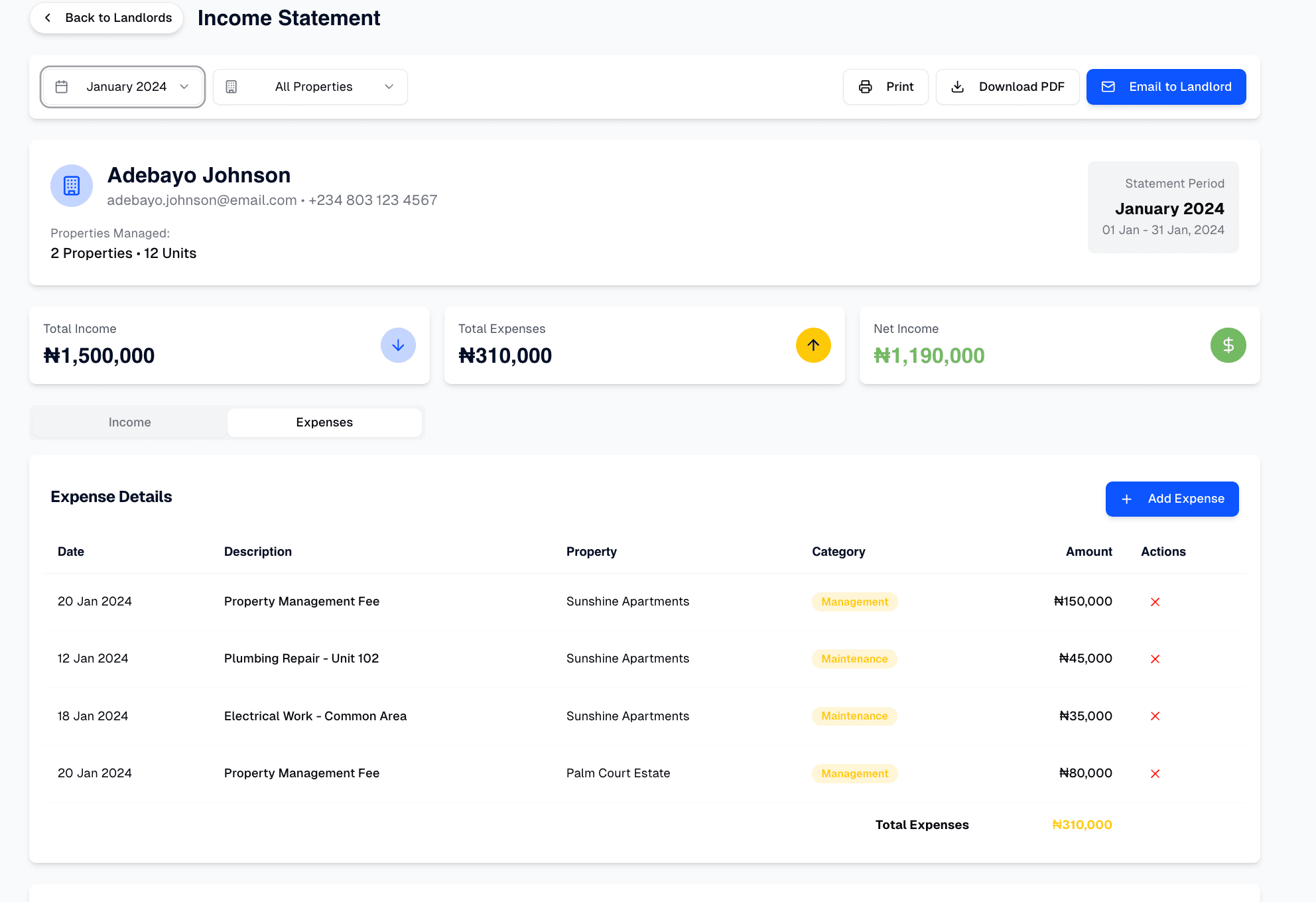The image size is (1316, 902).
Task: Switch to the Income tab
Action: tap(129, 422)
